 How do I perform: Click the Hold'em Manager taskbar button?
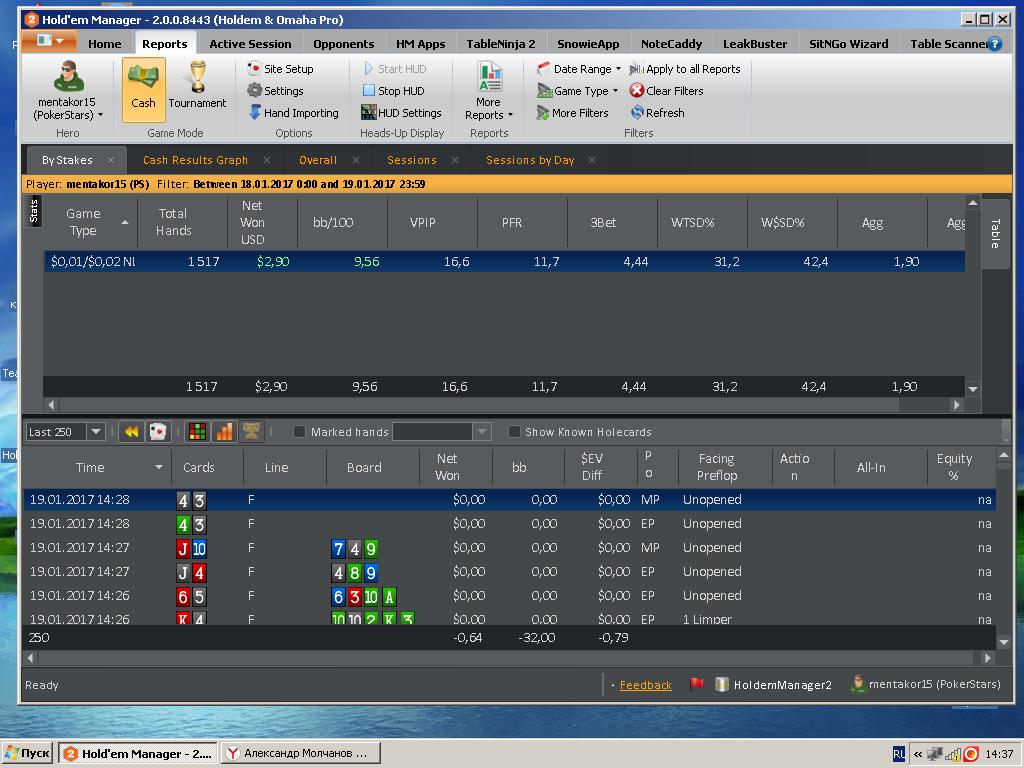(138, 753)
